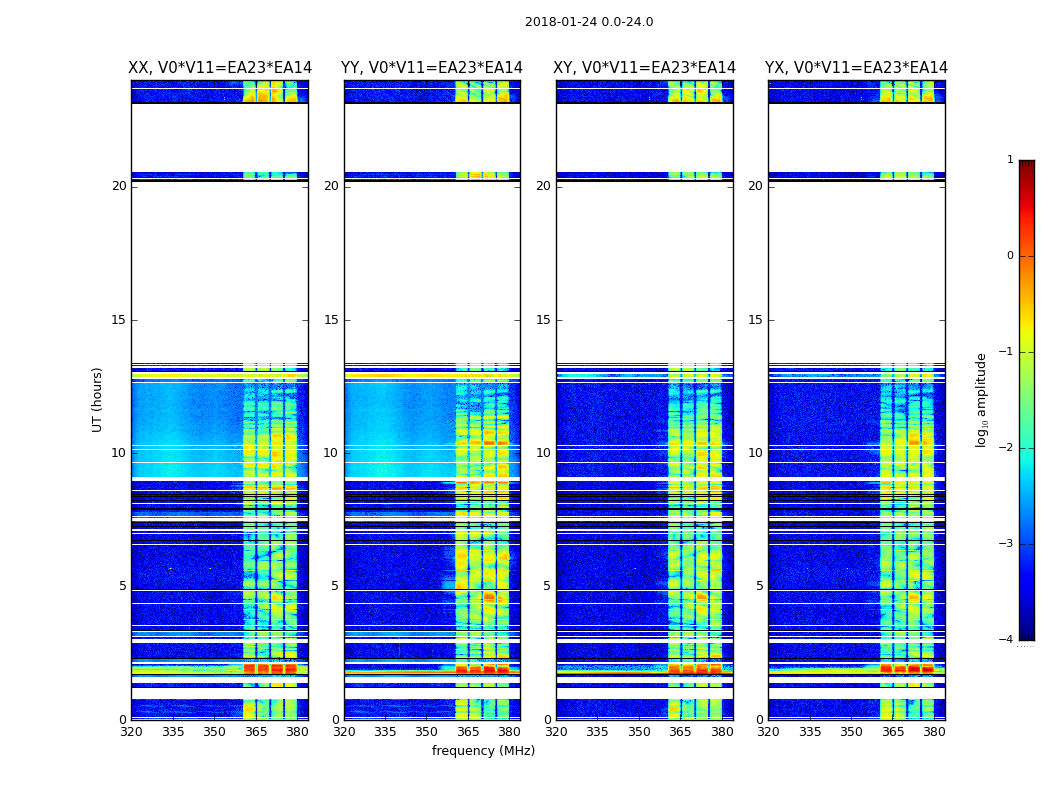Click the 350 frequency tick under XX panel
Viewport: 1050px width, 800px height.
click(214, 732)
